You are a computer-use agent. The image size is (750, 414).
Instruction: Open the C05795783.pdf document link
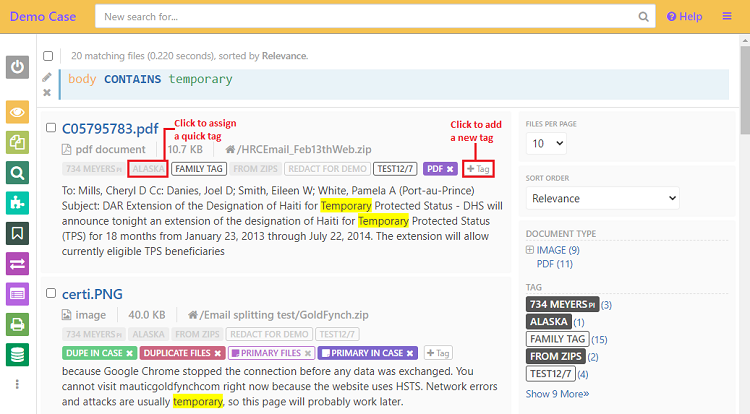[x=110, y=128]
